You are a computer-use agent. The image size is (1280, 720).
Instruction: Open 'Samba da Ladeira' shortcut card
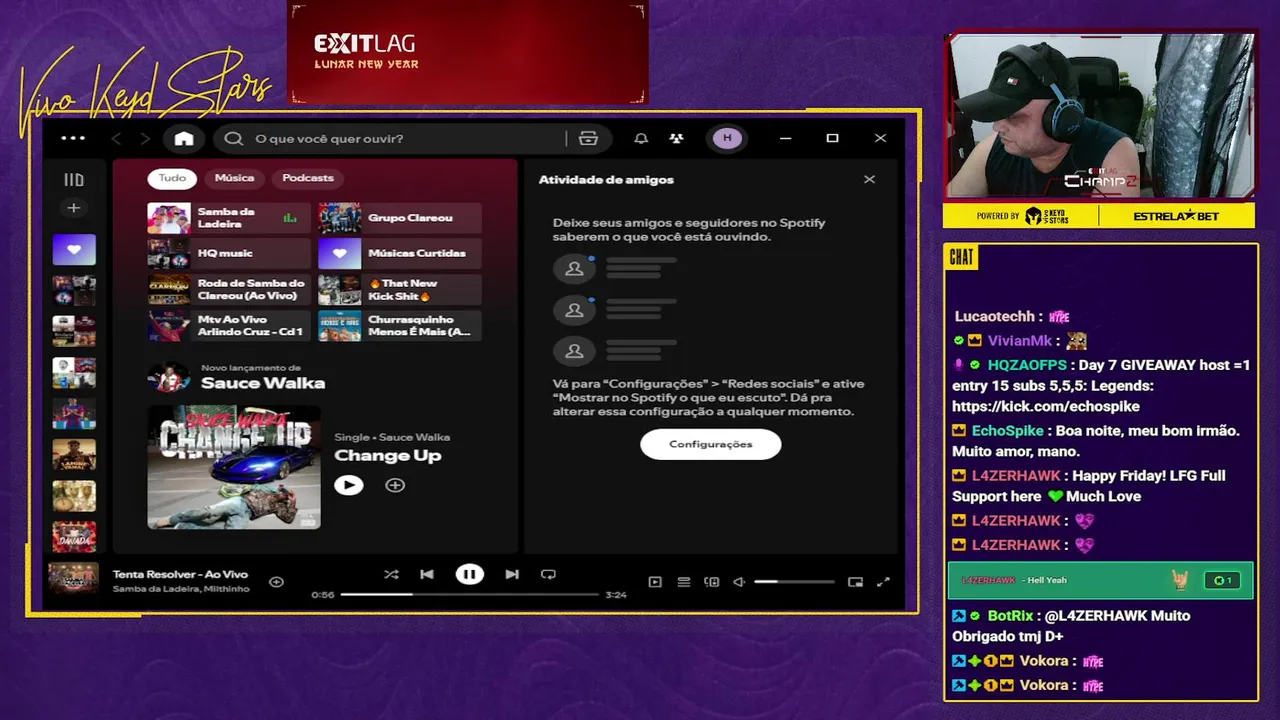pos(229,218)
